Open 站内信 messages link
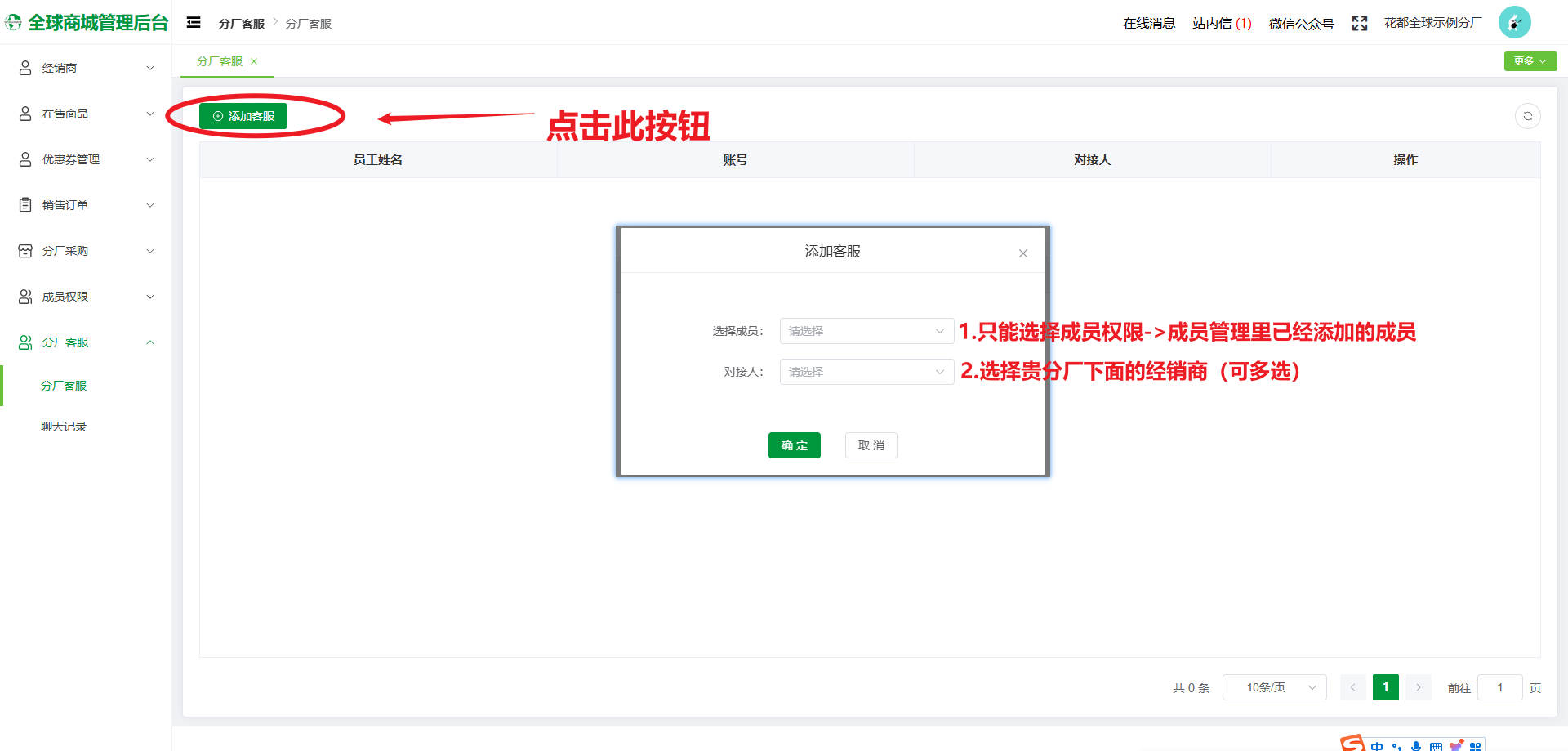1568x751 pixels. pyautogui.click(x=1221, y=24)
